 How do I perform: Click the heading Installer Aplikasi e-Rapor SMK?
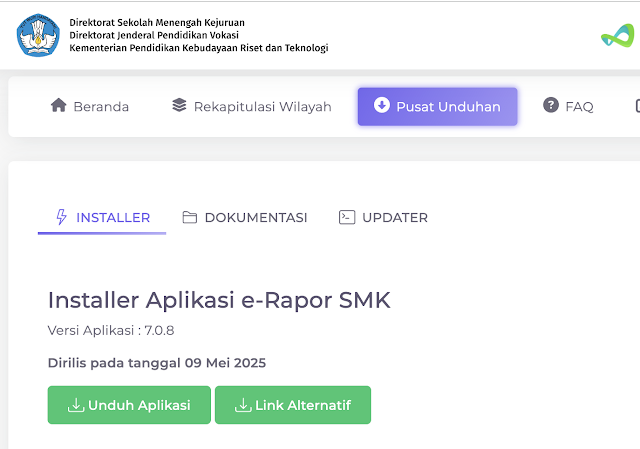219,300
